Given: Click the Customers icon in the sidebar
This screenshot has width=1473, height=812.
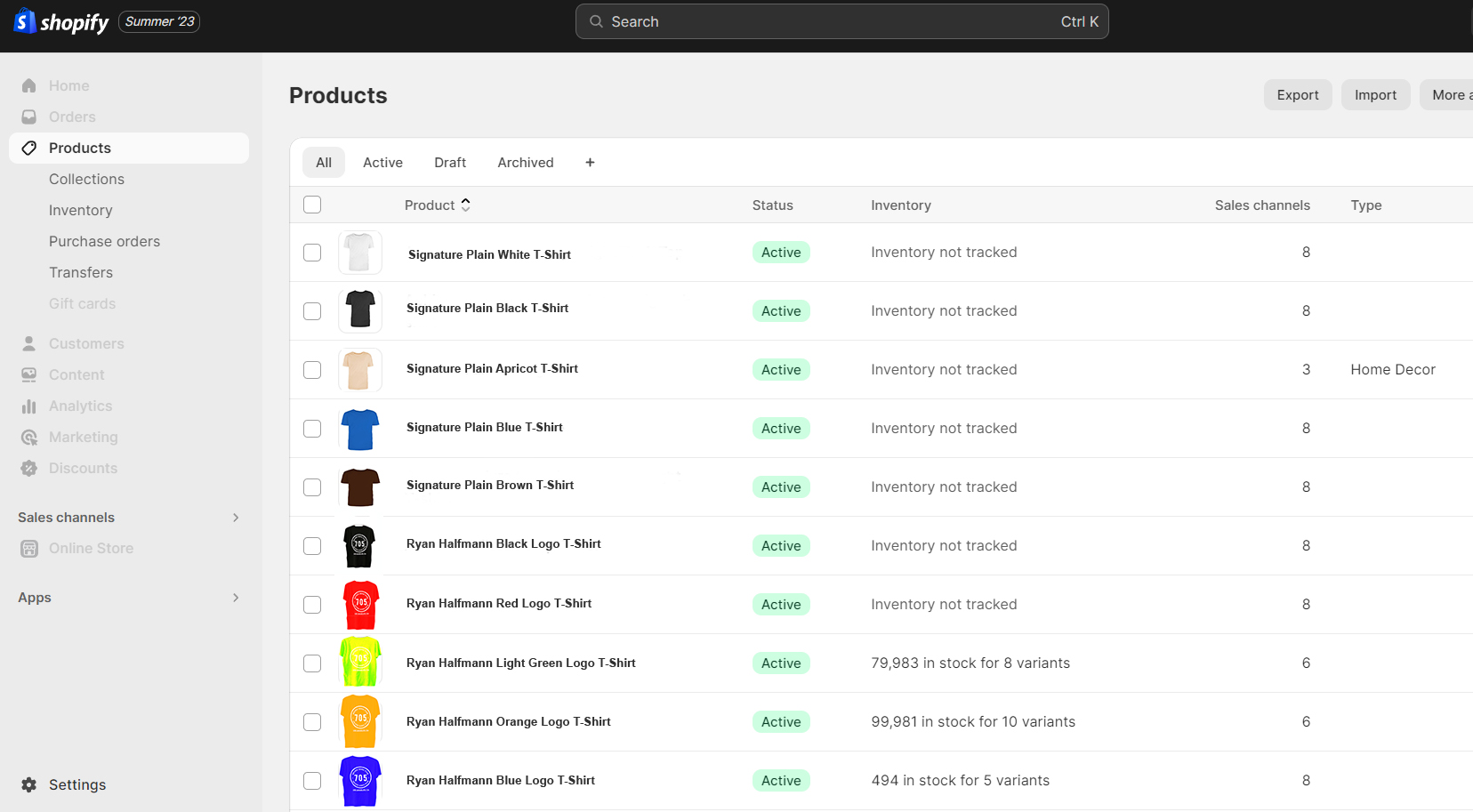Looking at the screenshot, I should (x=29, y=343).
